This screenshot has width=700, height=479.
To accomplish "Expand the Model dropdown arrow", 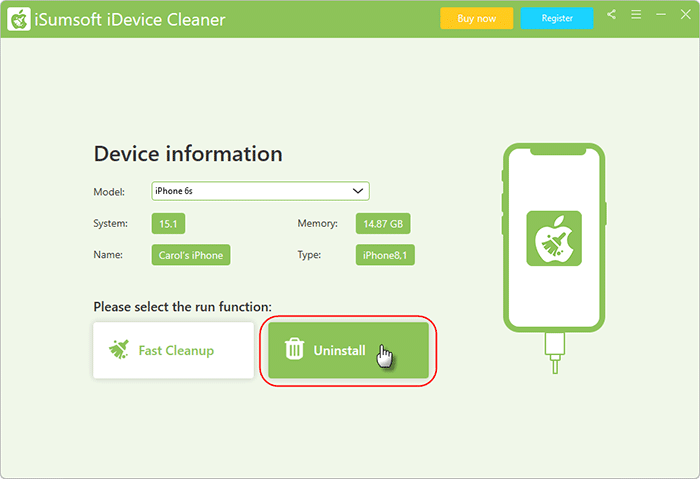I will tap(358, 191).
